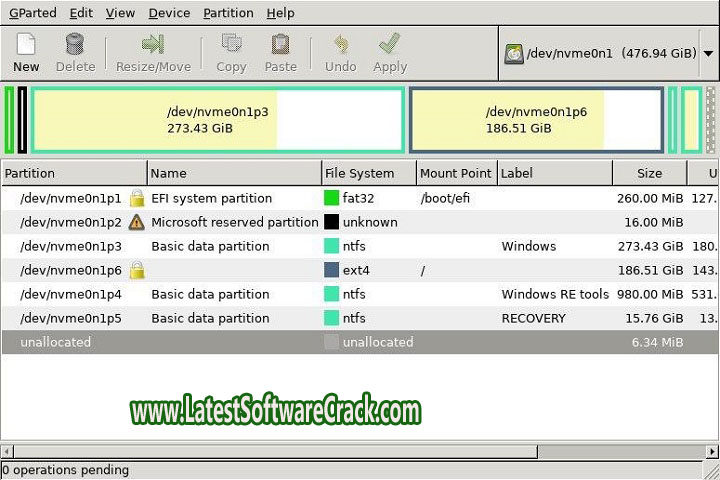Sort by the File System column header
720x480 pixels.
pyautogui.click(x=369, y=173)
